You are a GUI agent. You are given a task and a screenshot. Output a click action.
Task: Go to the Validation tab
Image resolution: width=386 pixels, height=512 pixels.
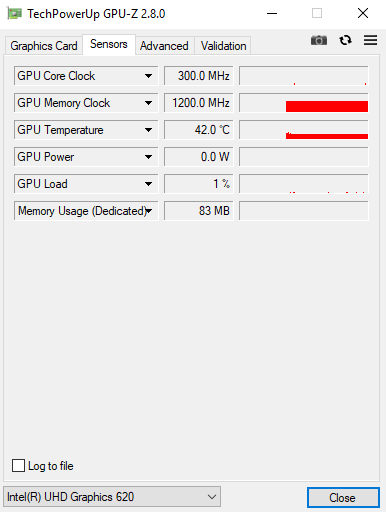[223, 46]
